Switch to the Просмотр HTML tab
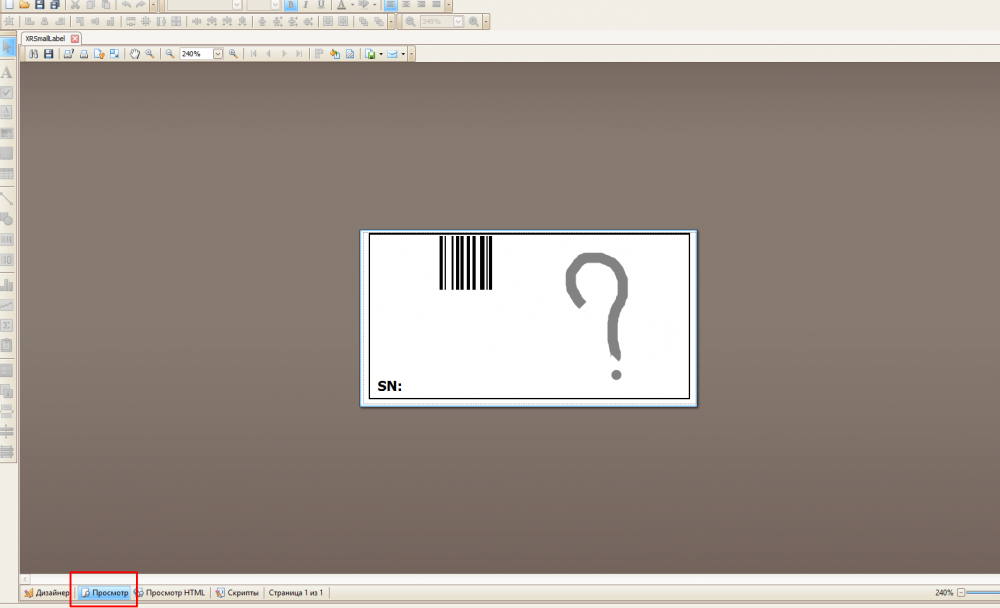1000x608 pixels. point(170,593)
